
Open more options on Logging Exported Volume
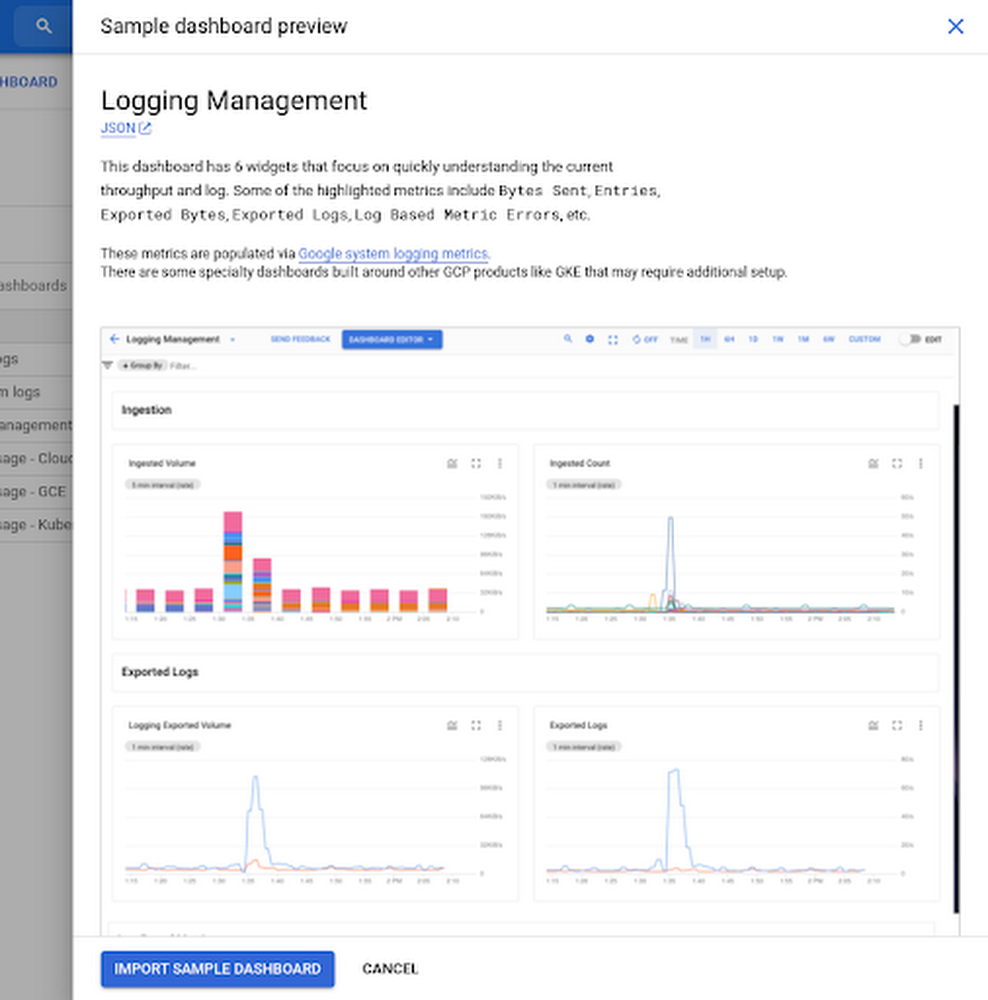(499, 726)
